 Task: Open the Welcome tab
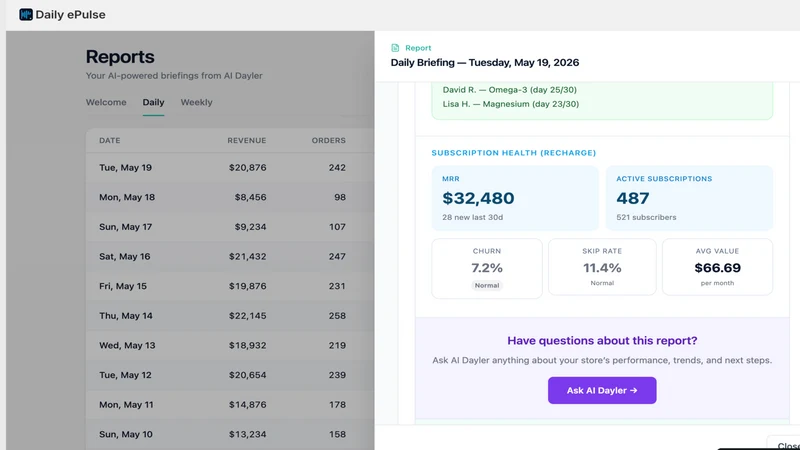(x=106, y=102)
